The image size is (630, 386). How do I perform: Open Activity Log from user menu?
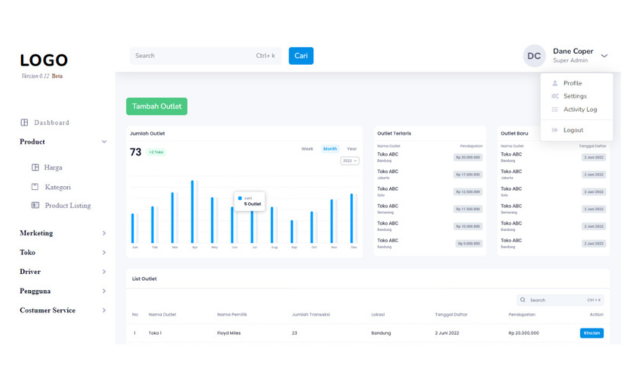click(580, 109)
